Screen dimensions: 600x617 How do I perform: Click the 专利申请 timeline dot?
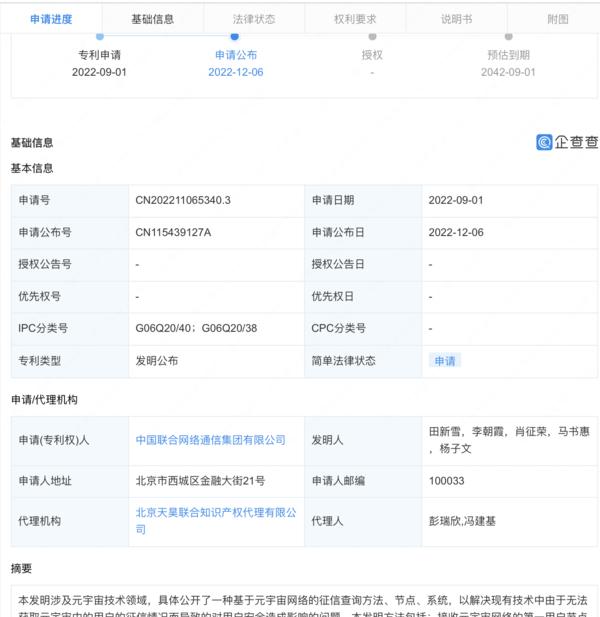click(x=100, y=37)
